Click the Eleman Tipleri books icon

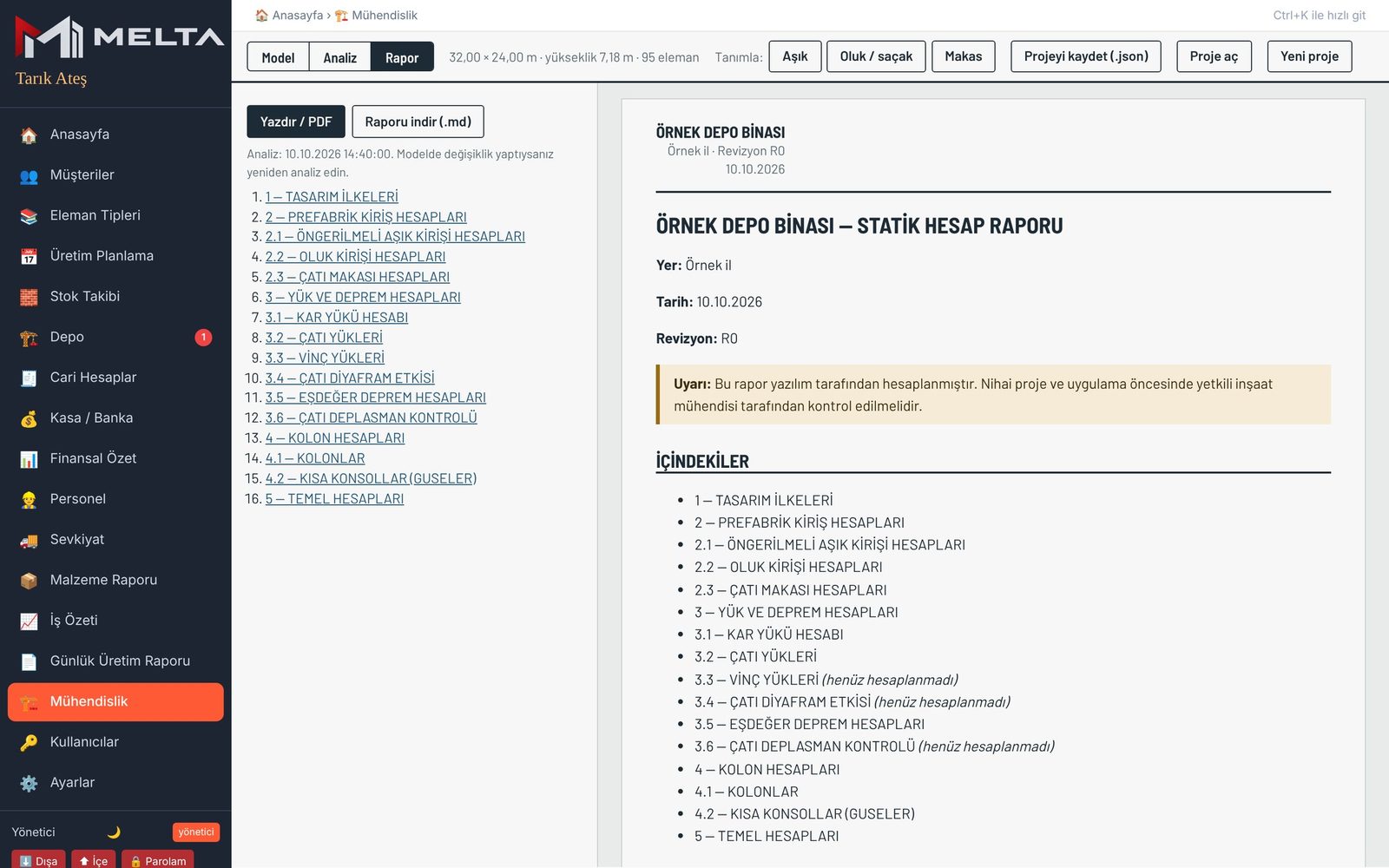point(29,216)
